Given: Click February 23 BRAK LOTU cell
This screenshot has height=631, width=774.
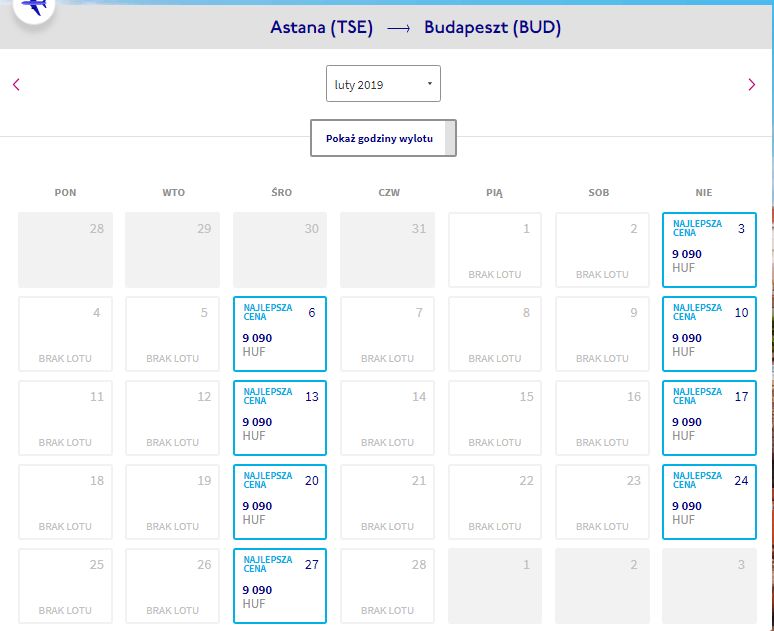Looking at the screenshot, I should (x=602, y=502).
